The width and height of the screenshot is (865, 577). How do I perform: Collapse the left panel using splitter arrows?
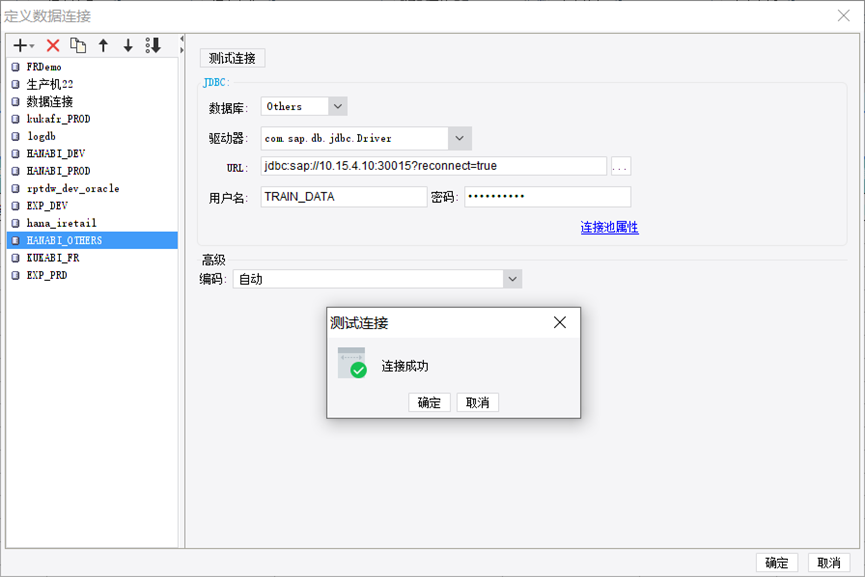[x=181, y=44]
